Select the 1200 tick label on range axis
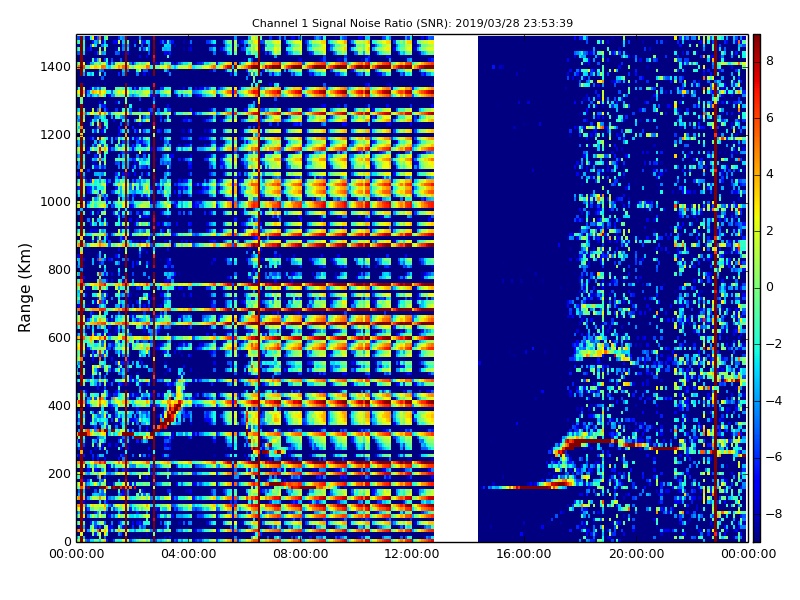This screenshot has height=600, width=800. 56,135
